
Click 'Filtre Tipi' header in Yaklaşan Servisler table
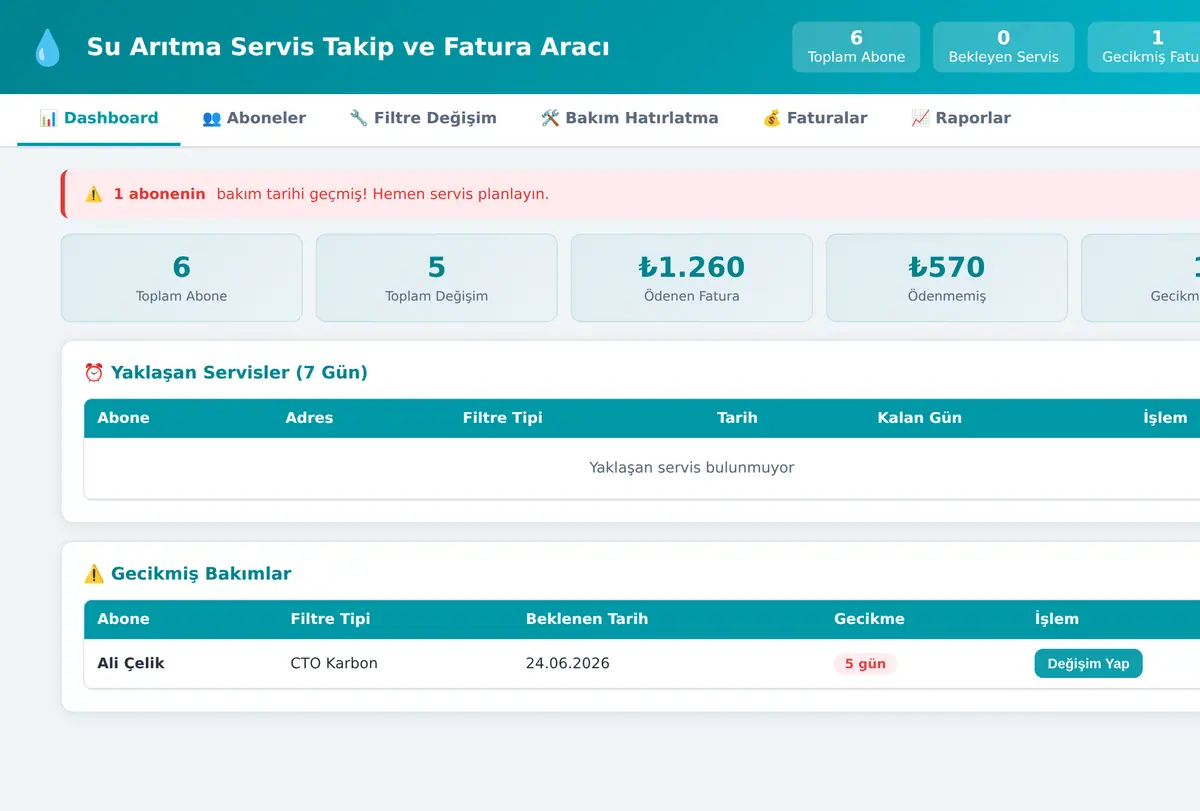click(503, 418)
